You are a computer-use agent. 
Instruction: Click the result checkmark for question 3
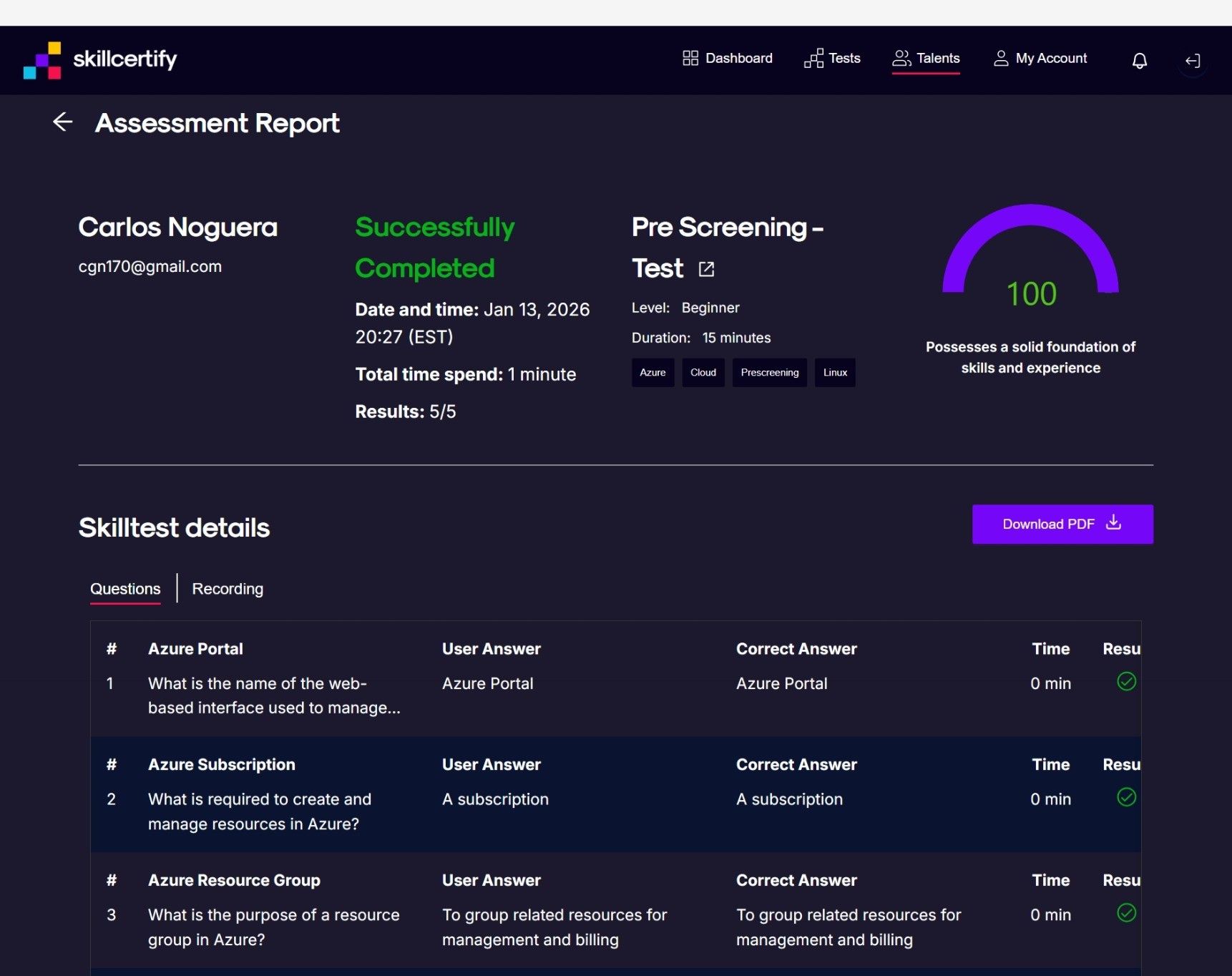[x=1126, y=913]
